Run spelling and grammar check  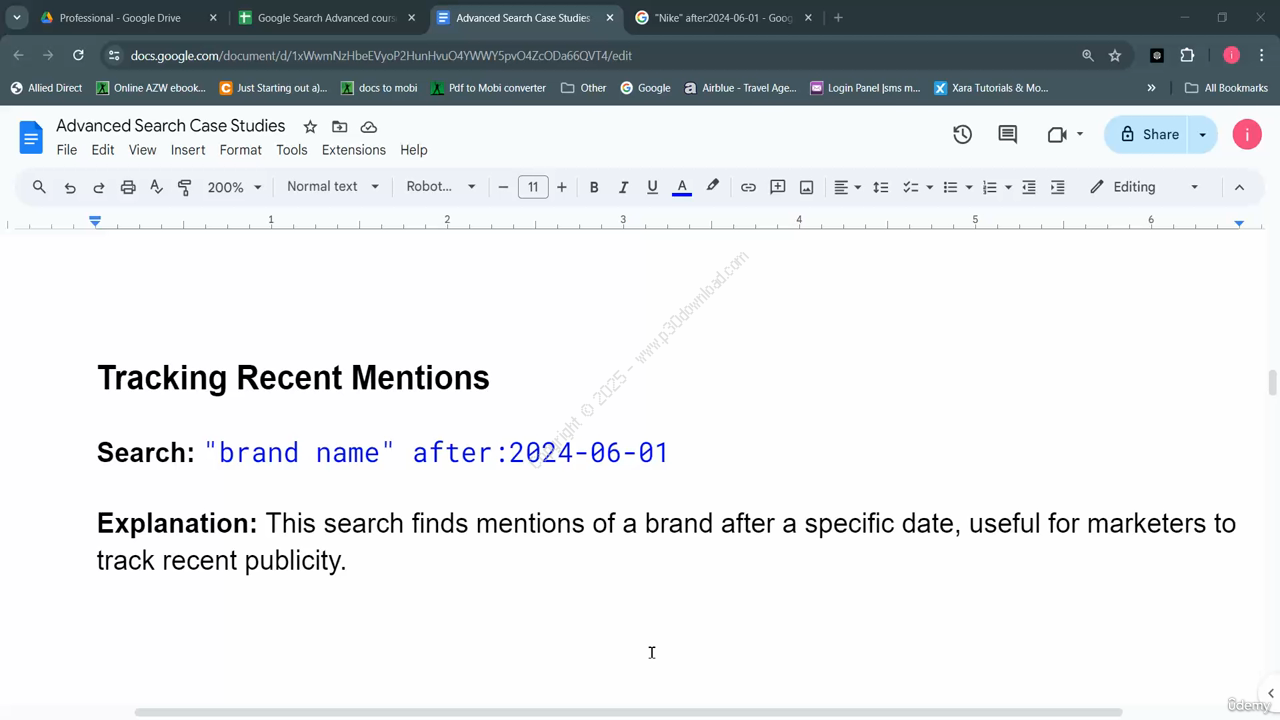tap(156, 187)
